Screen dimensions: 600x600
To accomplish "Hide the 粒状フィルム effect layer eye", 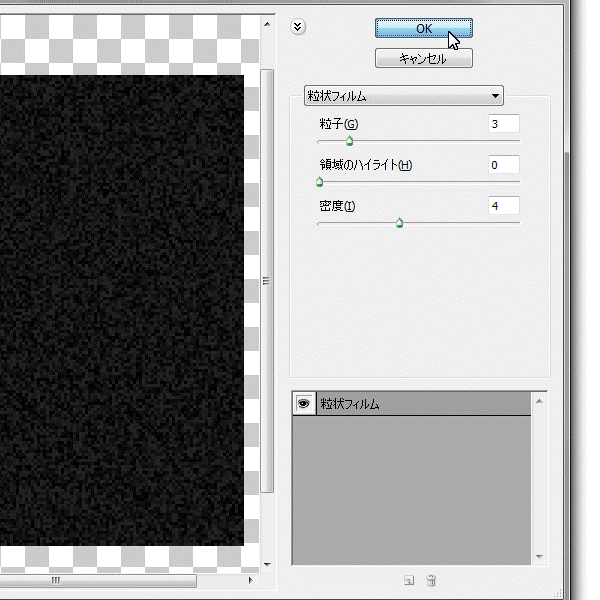I will [304, 404].
